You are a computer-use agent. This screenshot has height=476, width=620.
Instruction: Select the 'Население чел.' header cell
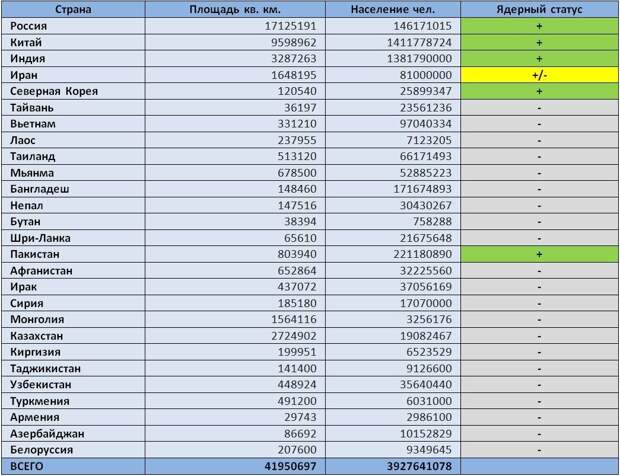coord(393,9)
